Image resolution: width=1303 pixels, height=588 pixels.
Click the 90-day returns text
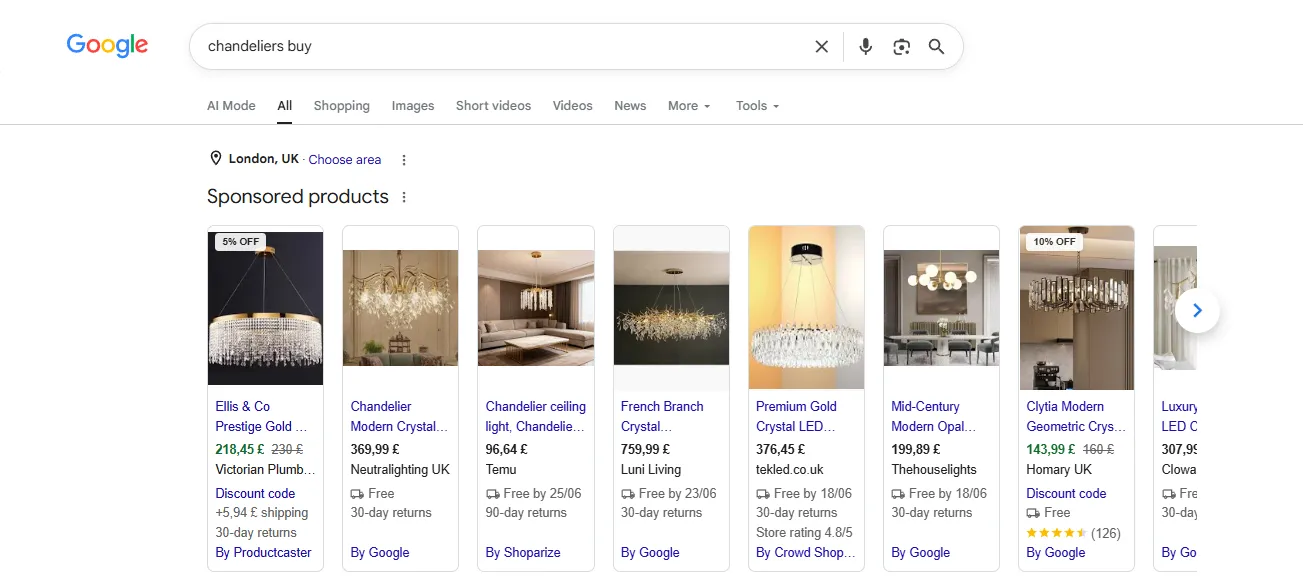(526, 512)
